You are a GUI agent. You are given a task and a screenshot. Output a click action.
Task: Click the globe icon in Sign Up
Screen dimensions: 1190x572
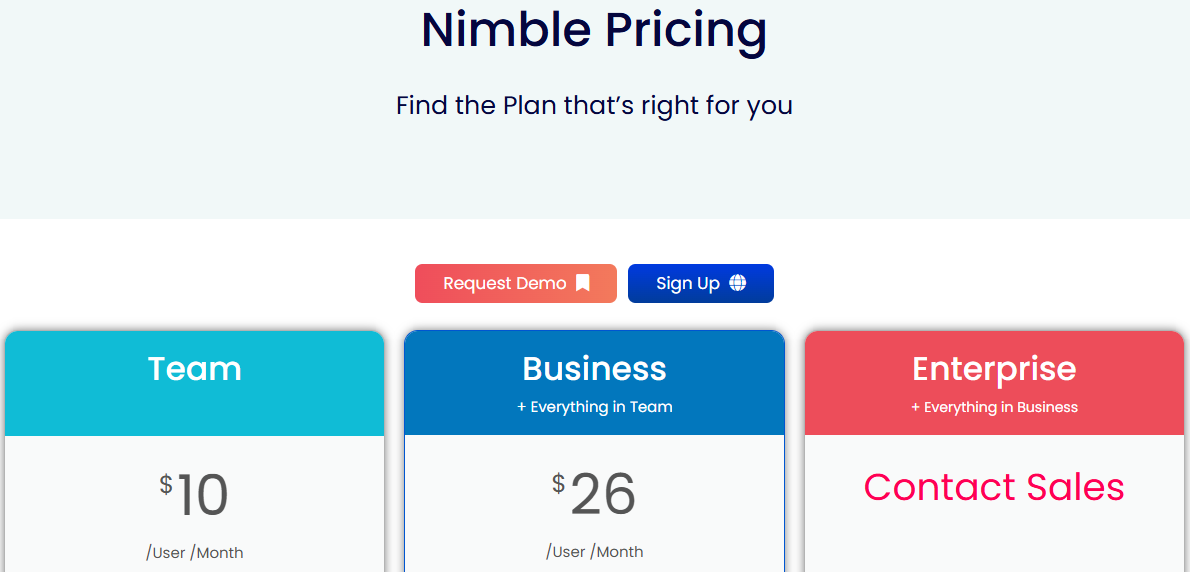coord(737,283)
